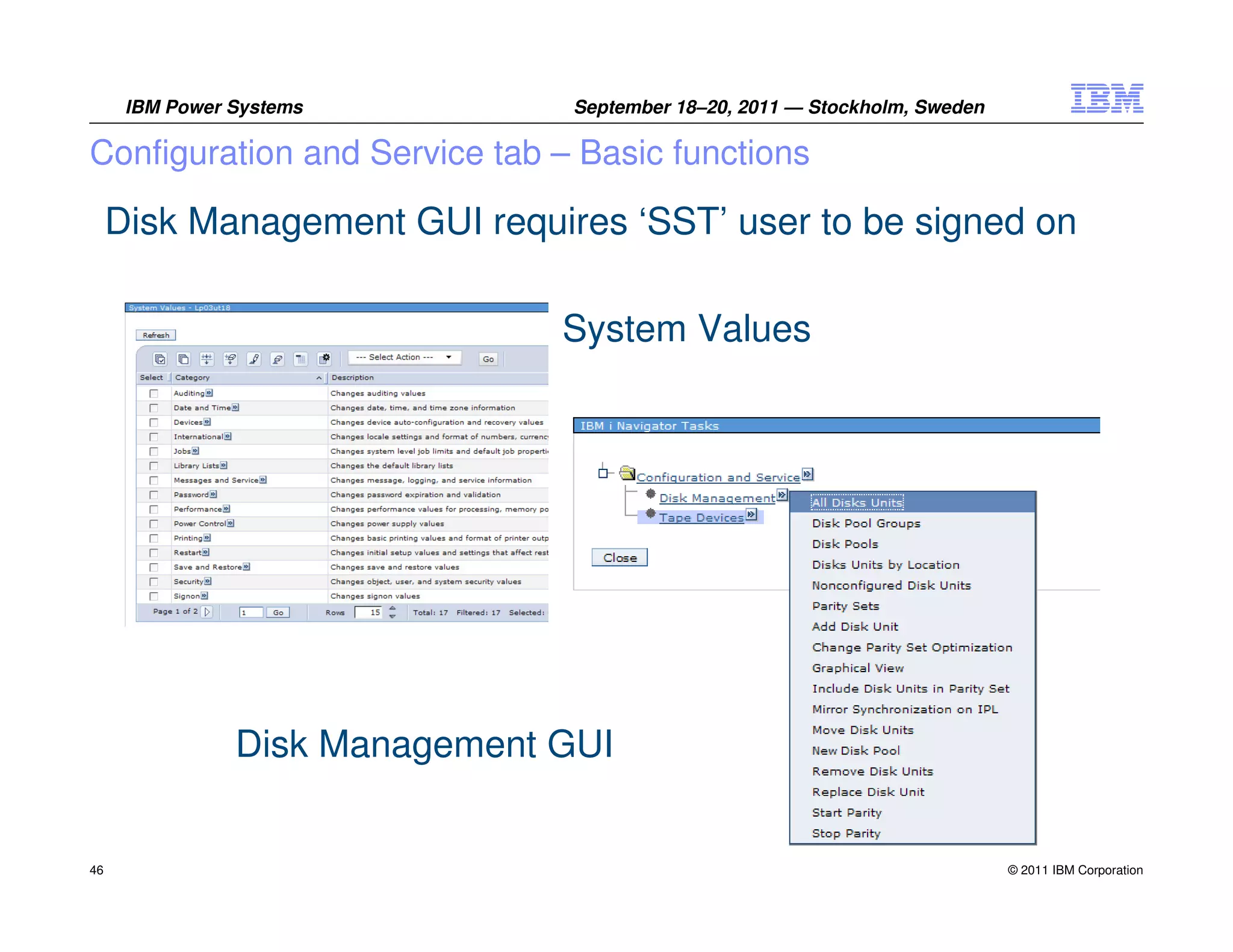Open context menu arrow beside Save and Restore
1233x952 pixels.
point(246,566)
